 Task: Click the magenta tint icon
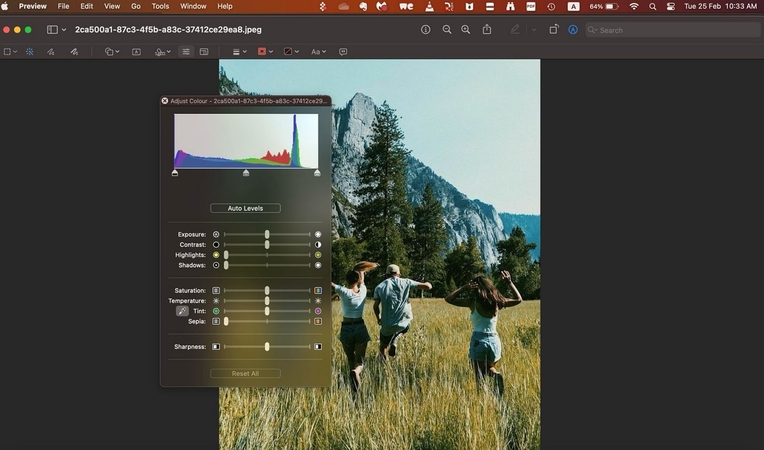coord(318,311)
